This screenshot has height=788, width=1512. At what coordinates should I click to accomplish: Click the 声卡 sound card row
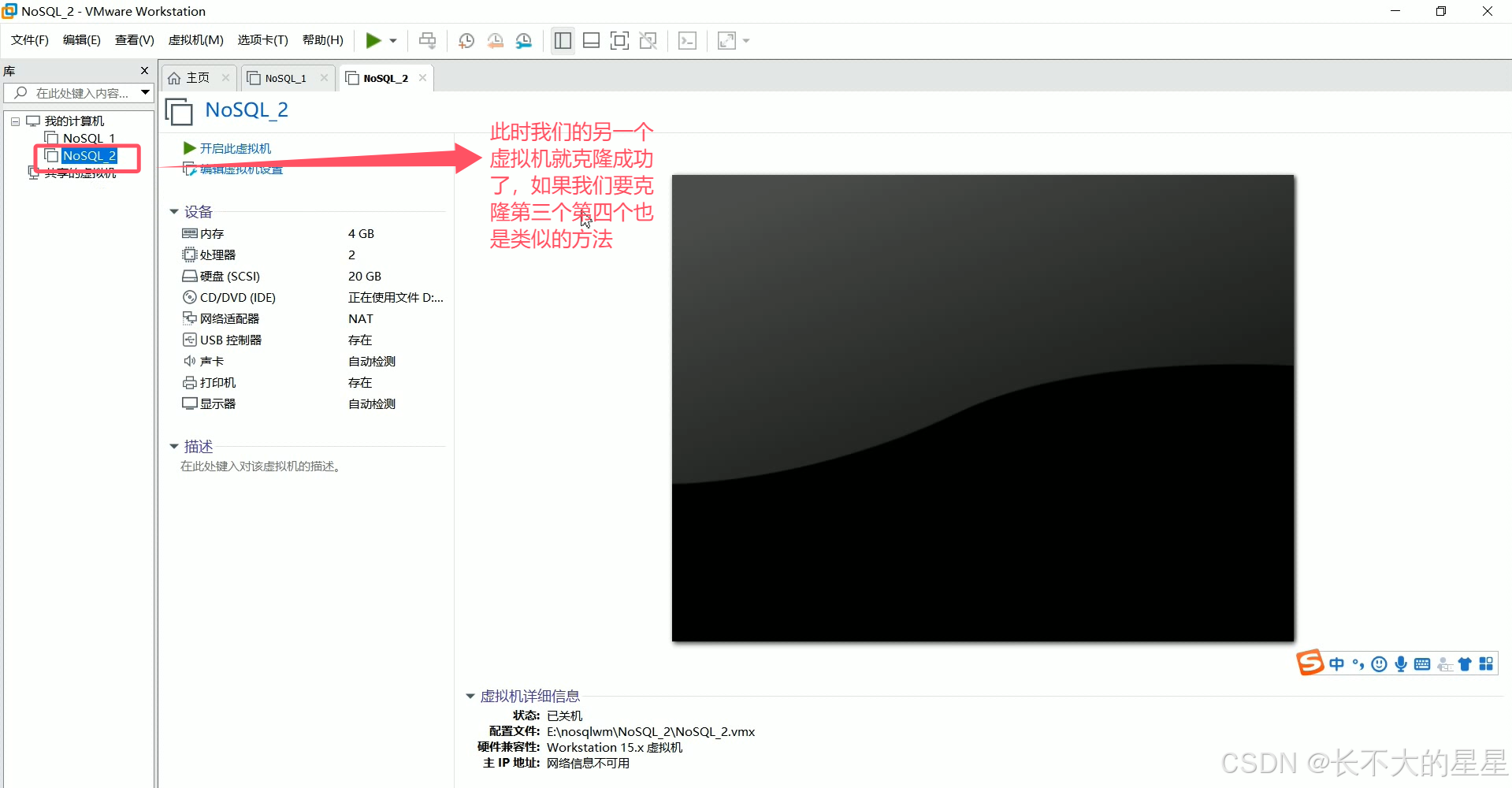point(312,362)
